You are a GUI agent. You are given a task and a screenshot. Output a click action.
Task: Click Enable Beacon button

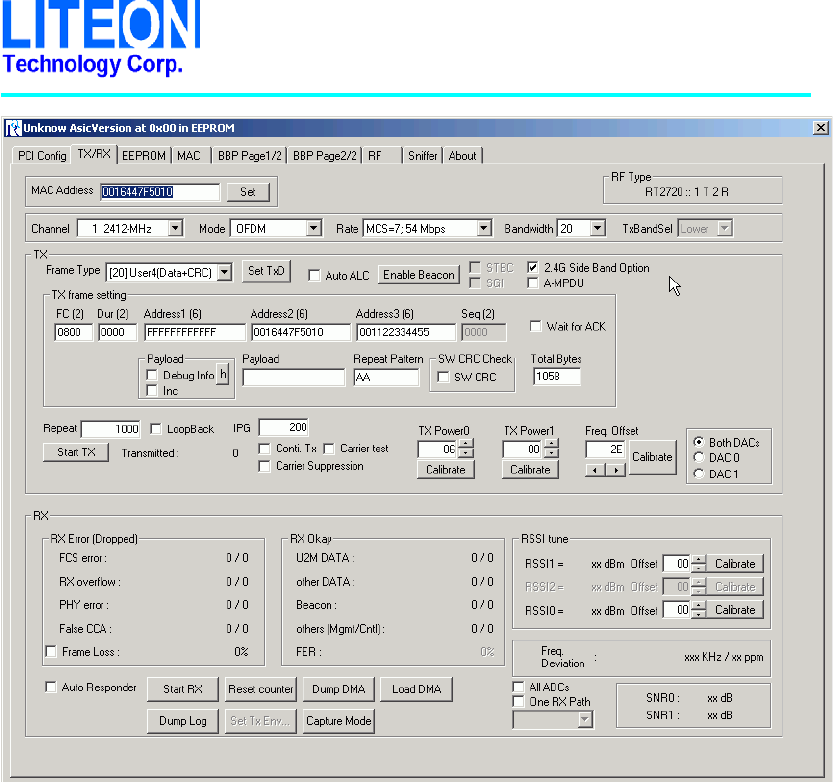[x=419, y=275]
